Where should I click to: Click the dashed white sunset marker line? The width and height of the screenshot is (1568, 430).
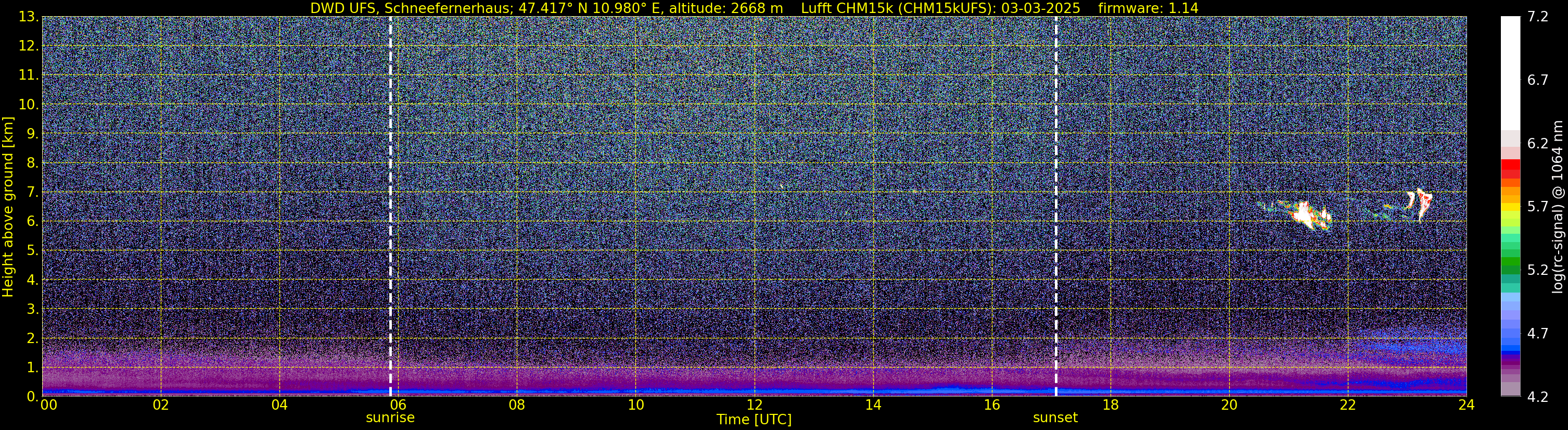tap(1055, 207)
